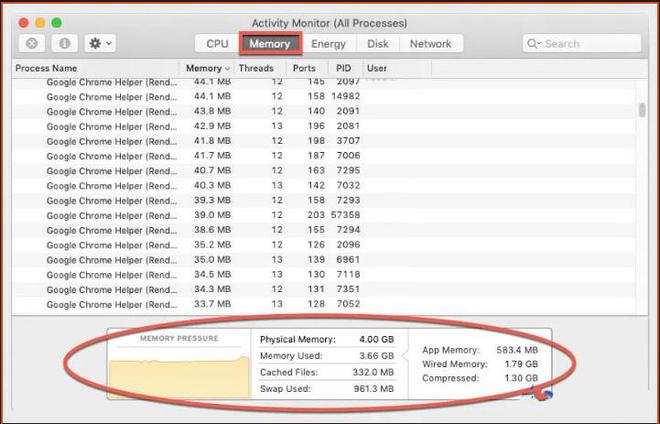Click the Memory Used 3.66 GB value
The image size is (660, 424).
point(376,356)
